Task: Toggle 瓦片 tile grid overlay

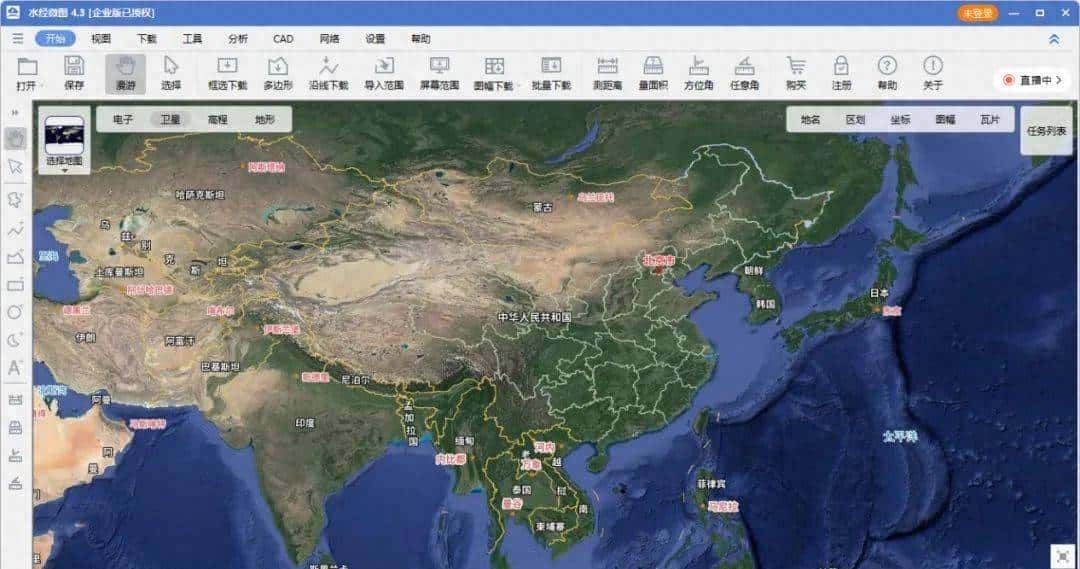Action: click(x=990, y=119)
